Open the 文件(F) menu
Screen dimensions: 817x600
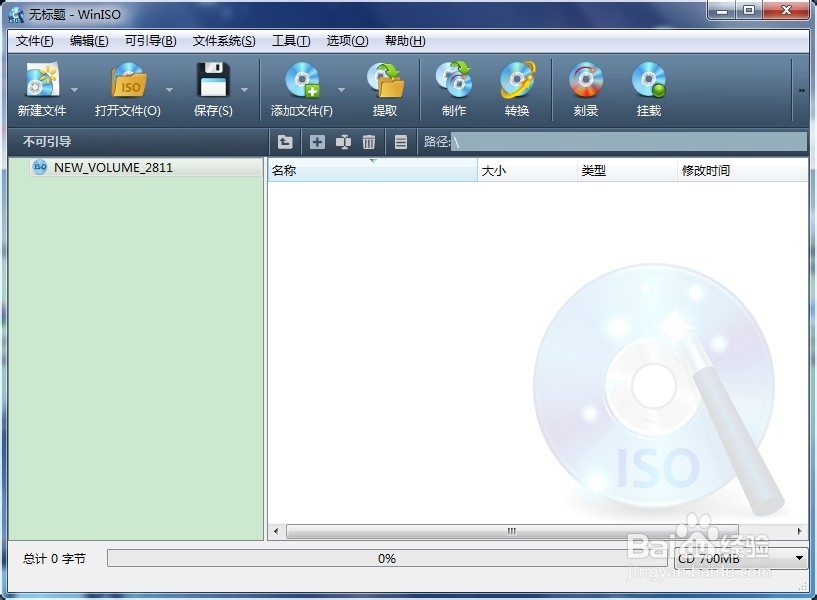34,41
